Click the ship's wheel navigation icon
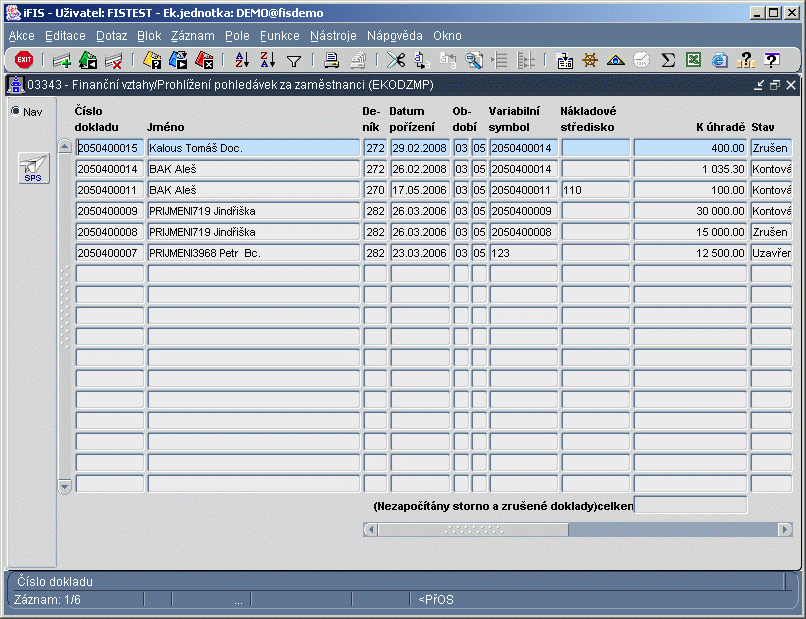 click(590, 61)
